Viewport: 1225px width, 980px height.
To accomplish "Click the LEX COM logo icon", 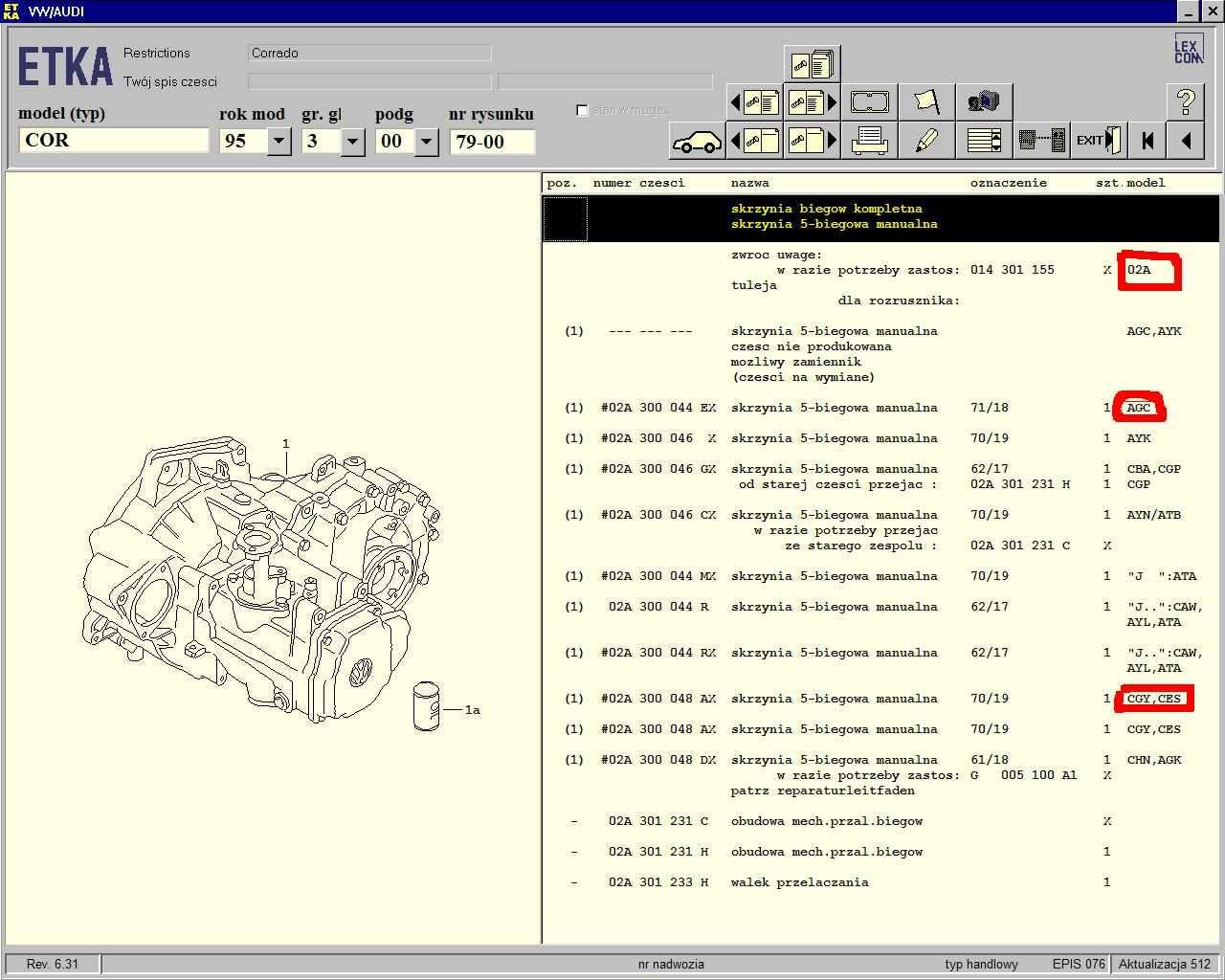I will coord(1188,49).
